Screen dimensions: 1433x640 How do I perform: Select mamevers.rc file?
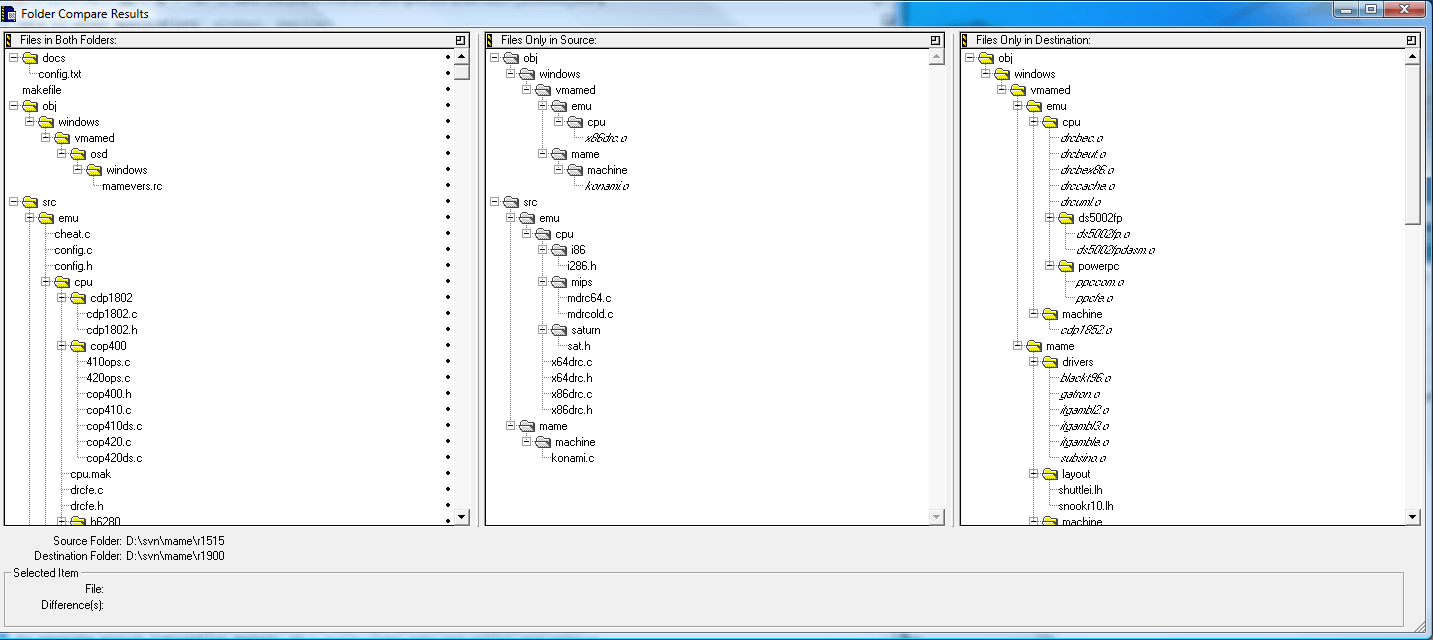coord(132,186)
